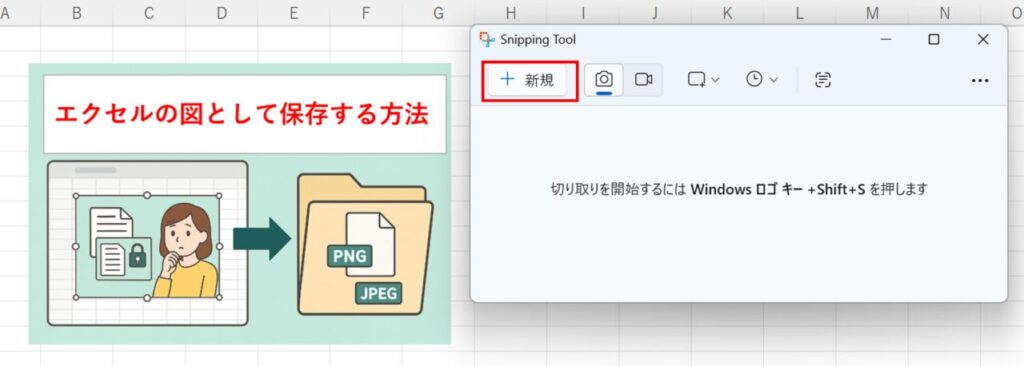Viewport: 1024px width, 366px height.
Task: Open the three-dots See more menu
Action: click(980, 80)
